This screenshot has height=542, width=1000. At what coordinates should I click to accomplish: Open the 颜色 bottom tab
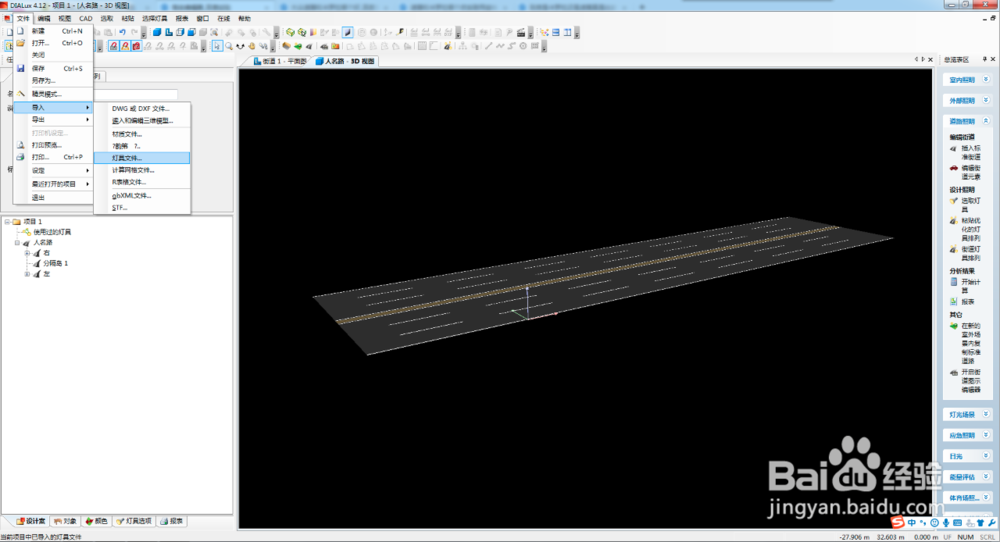click(x=96, y=521)
